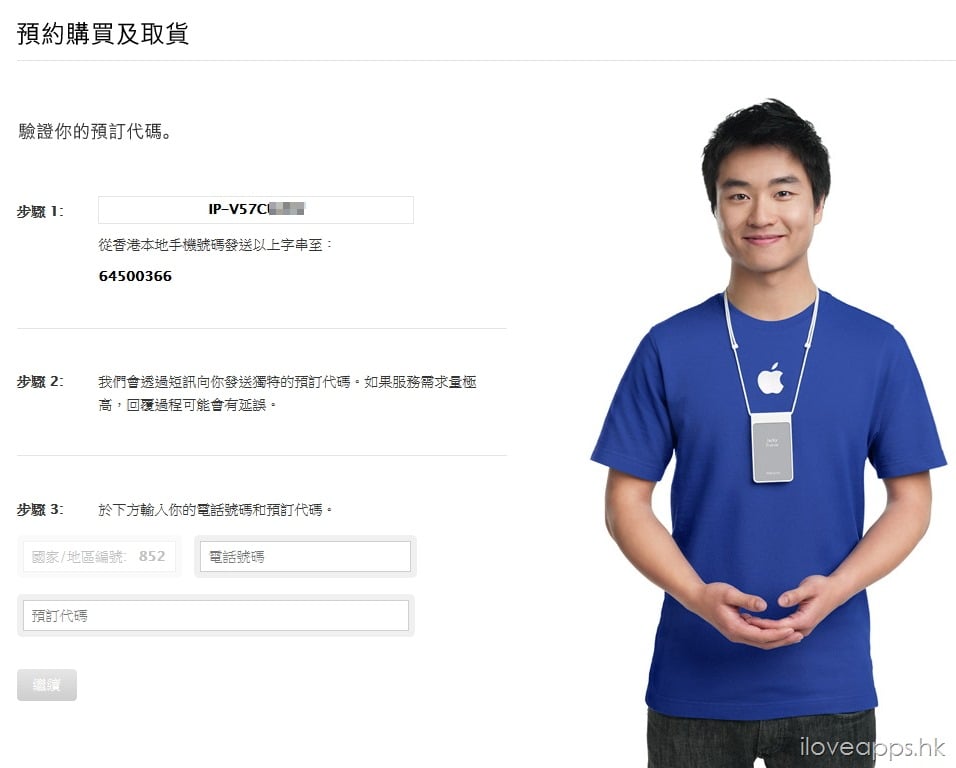
Task: Open the iloveapps.hk watermark link
Action: [x=872, y=747]
